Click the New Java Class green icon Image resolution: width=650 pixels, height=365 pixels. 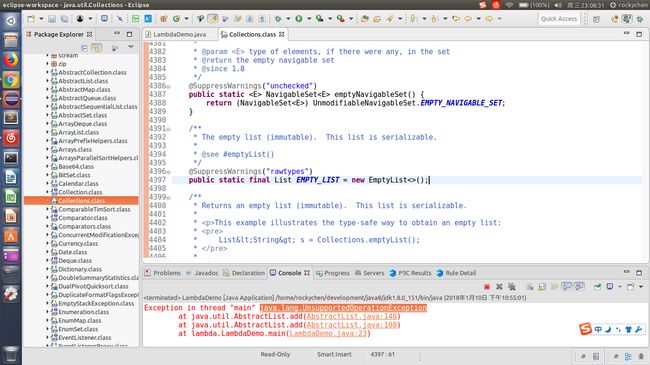[x=176, y=19]
